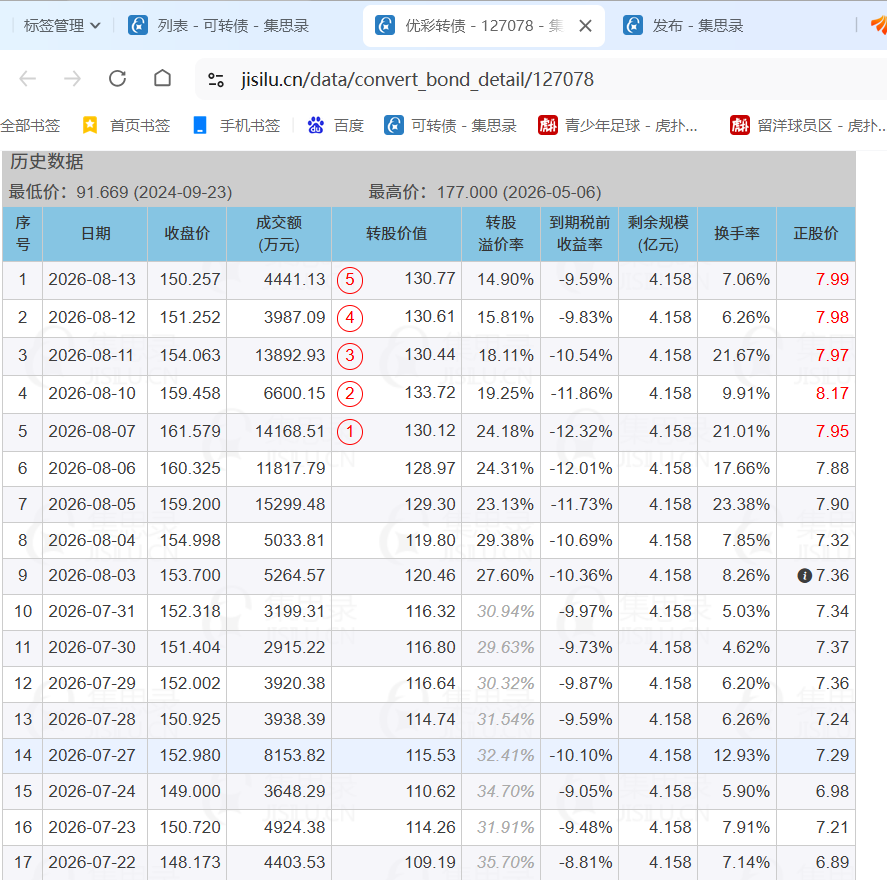The image size is (887, 880).
Task: Close the 优彩转债 - 127078 tab
Action: pyautogui.click(x=585, y=26)
